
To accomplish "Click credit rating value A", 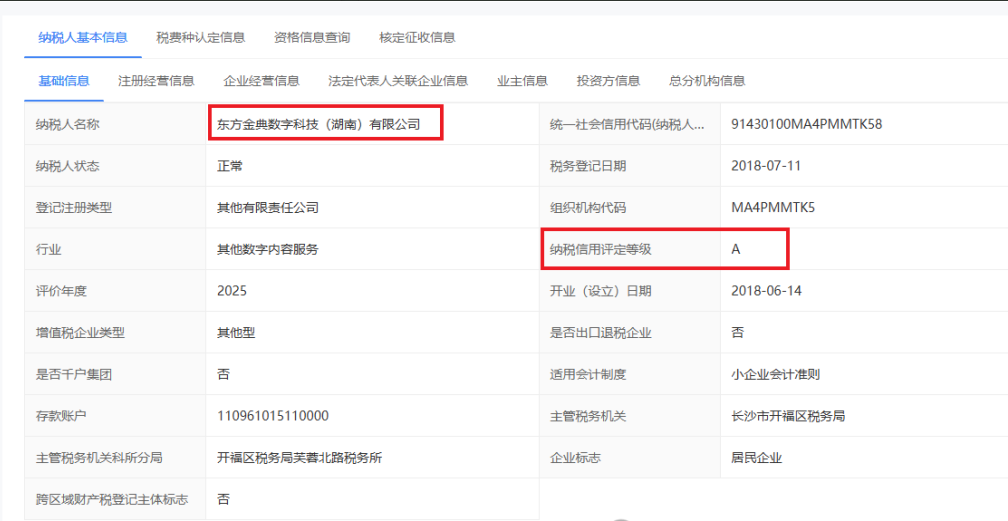I will pyautogui.click(x=736, y=250).
